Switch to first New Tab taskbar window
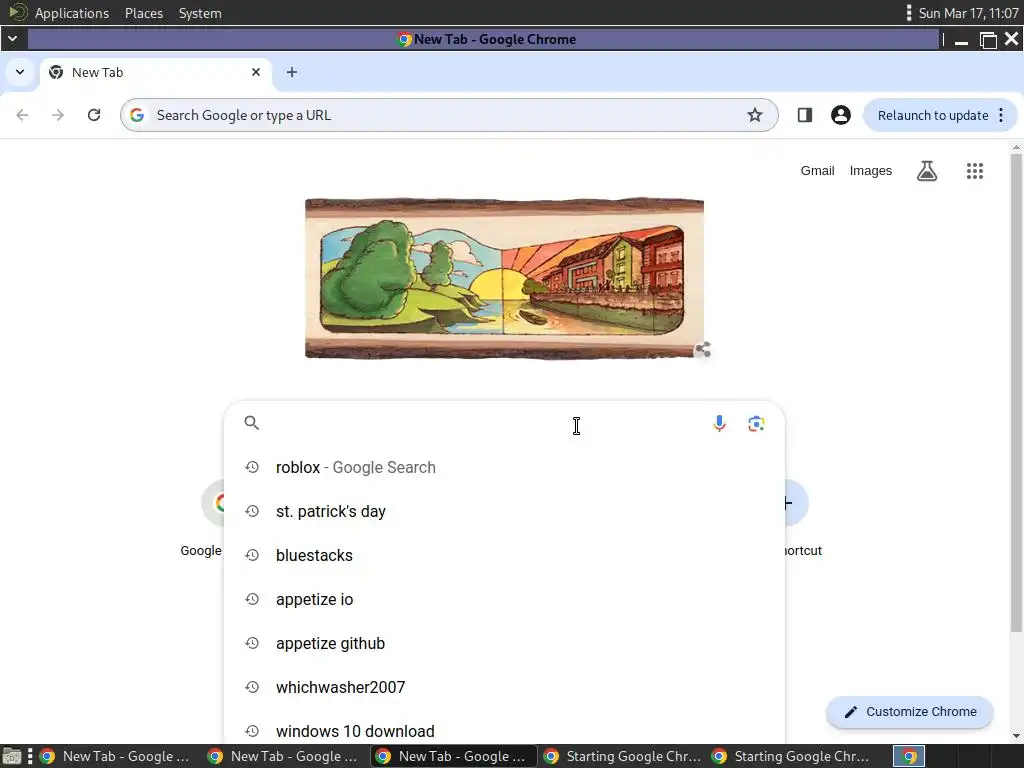The height and width of the screenshot is (768, 1024). 116,756
